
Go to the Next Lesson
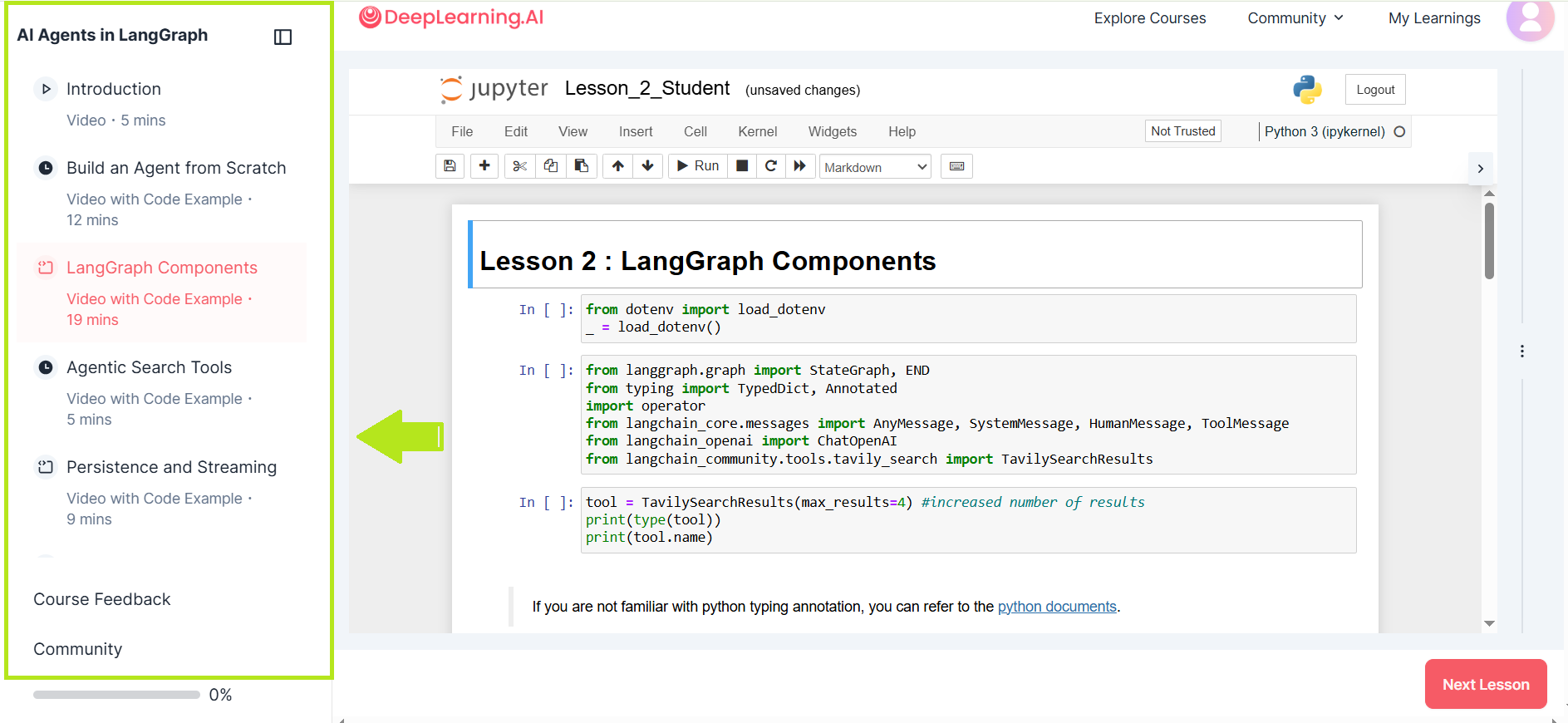pos(1485,684)
